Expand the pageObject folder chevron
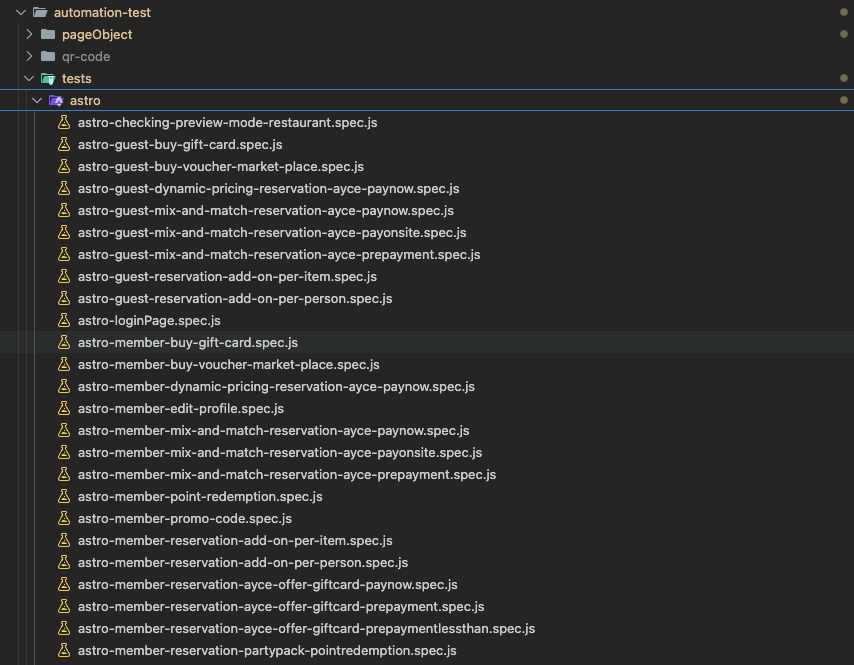854x665 pixels. click(x=29, y=35)
